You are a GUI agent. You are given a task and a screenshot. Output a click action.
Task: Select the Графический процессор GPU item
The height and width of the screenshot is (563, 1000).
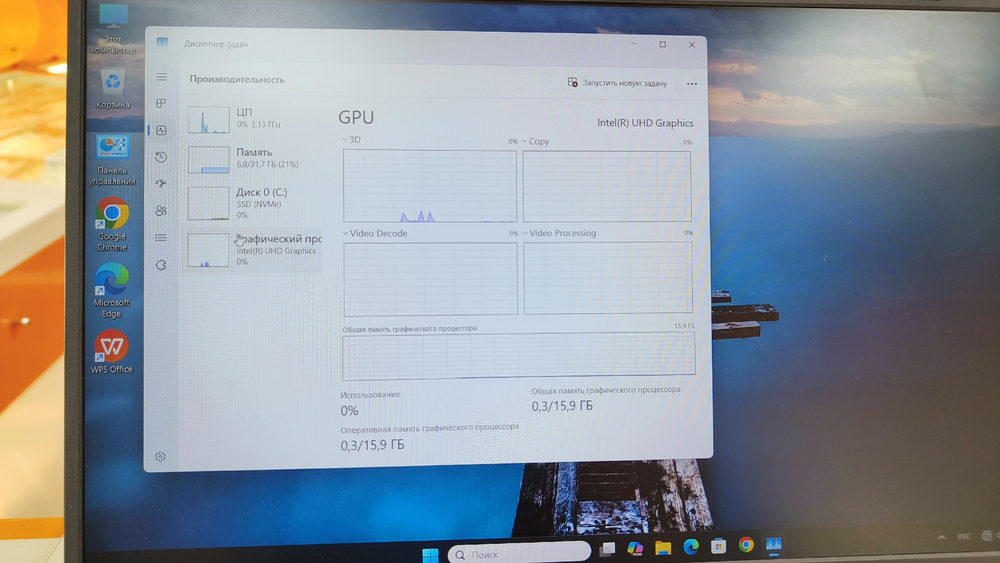tap(252, 250)
